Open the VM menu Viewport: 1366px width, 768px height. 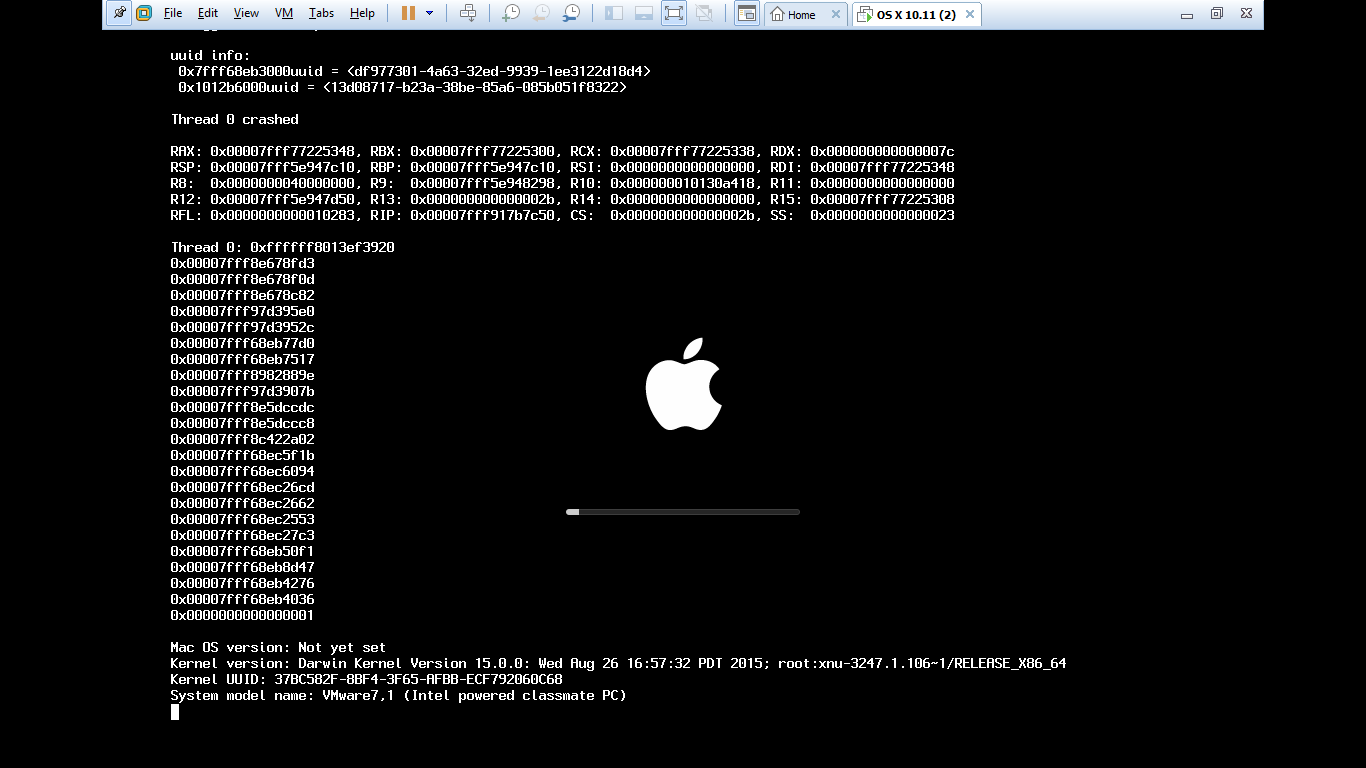tap(284, 13)
